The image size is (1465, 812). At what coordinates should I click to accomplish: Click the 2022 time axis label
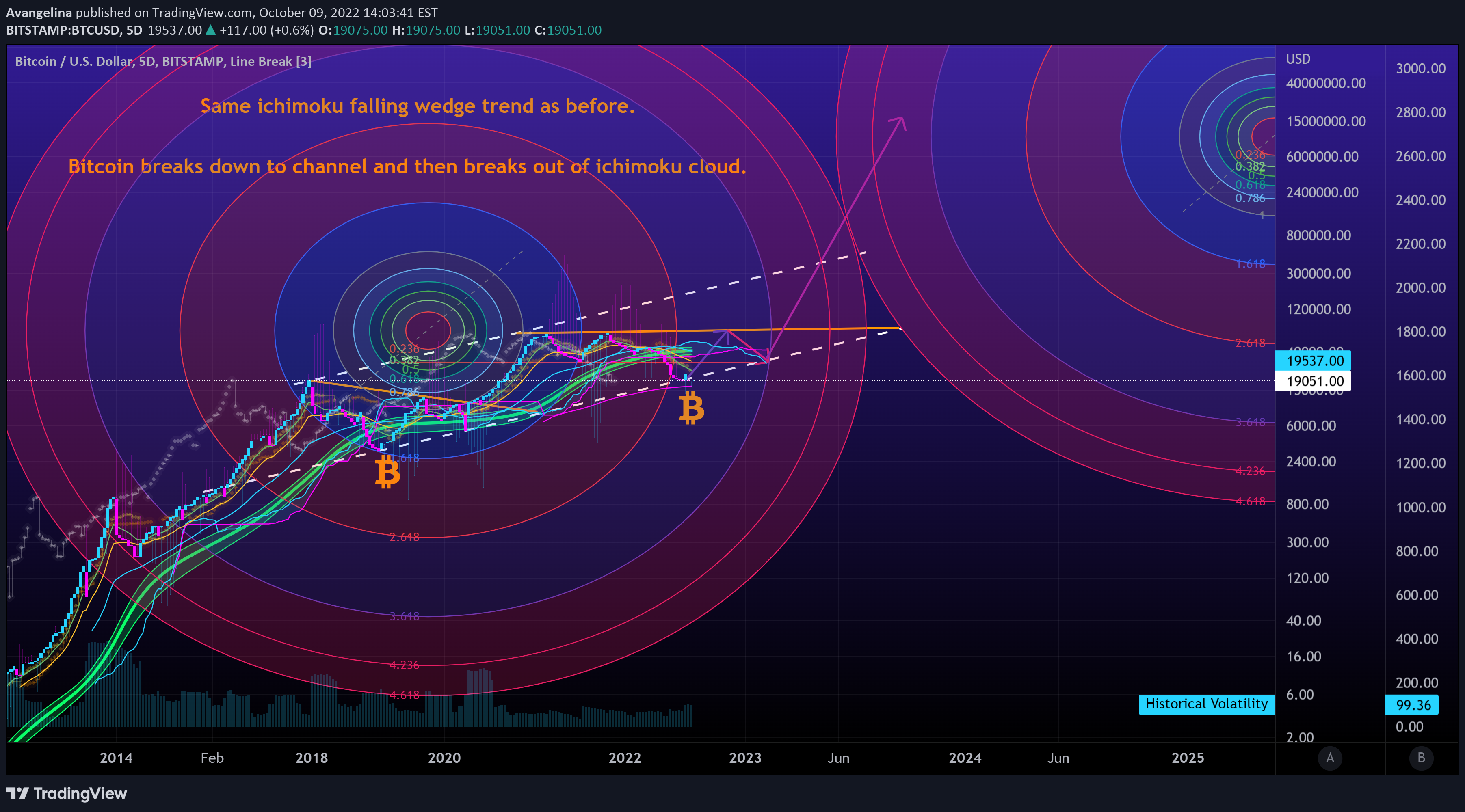click(x=625, y=758)
